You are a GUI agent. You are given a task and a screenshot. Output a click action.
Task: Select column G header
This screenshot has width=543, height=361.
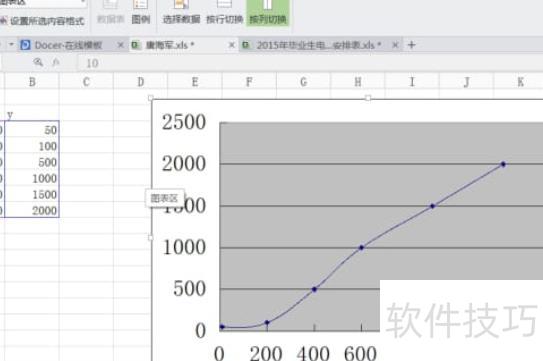point(304,82)
